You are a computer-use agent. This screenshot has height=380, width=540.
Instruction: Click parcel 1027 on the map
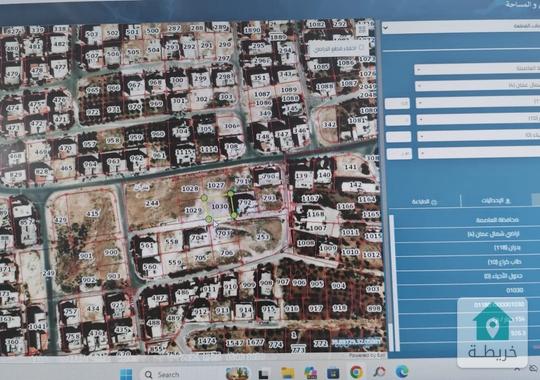[216, 185]
